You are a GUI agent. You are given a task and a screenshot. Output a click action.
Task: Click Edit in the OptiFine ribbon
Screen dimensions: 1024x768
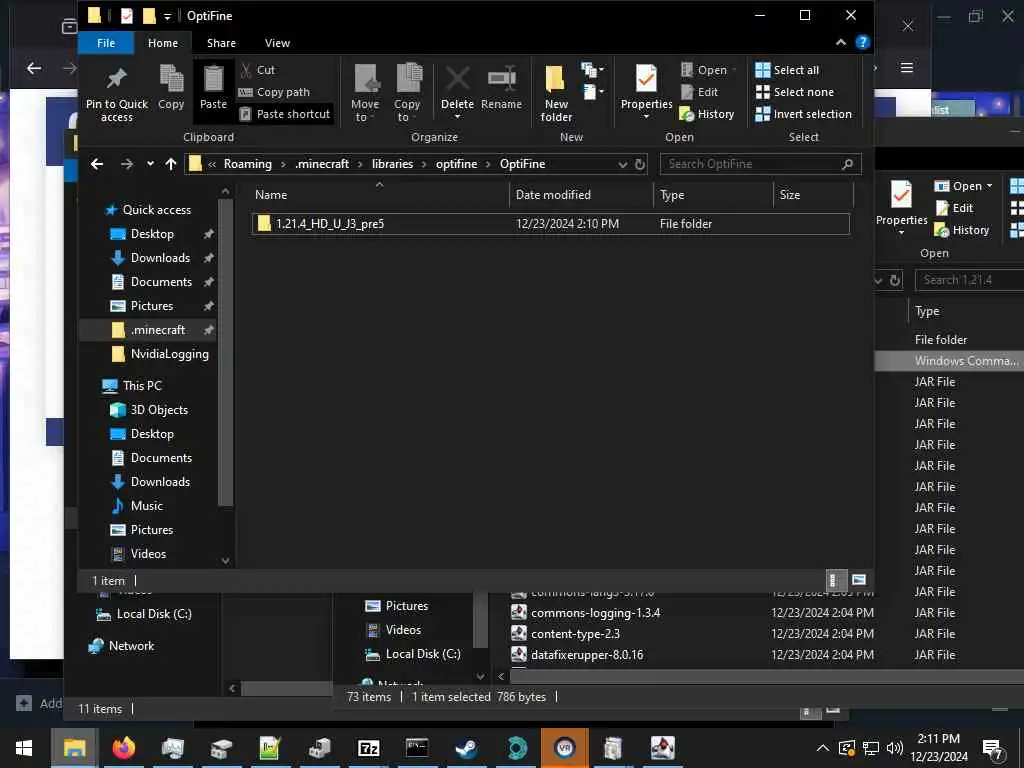pos(699,92)
